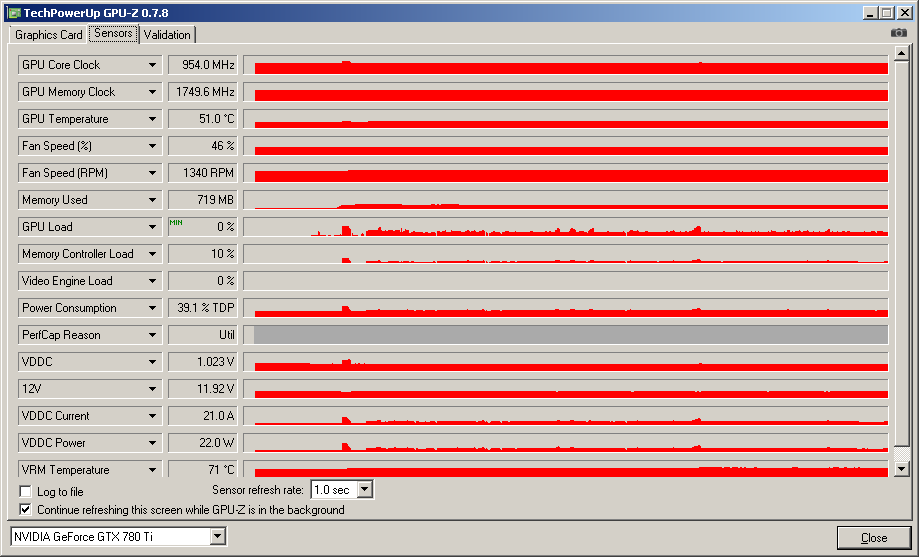Viewport: 919px width, 557px height.
Task: Click the GPU Load MIN 0 % value
Action: pos(202,227)
